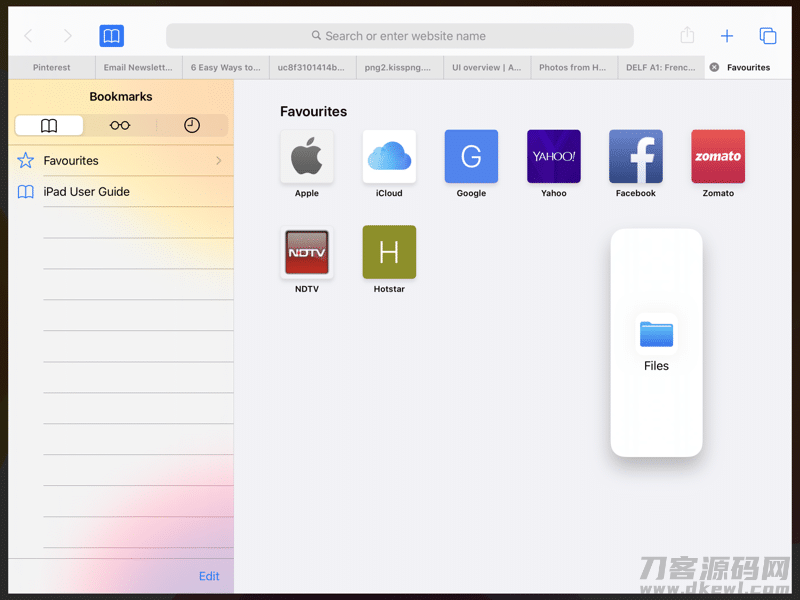Switch to the Email Newslett... tab
The width and height of the screenshot is (800, 600).
(x=138, y=67)
